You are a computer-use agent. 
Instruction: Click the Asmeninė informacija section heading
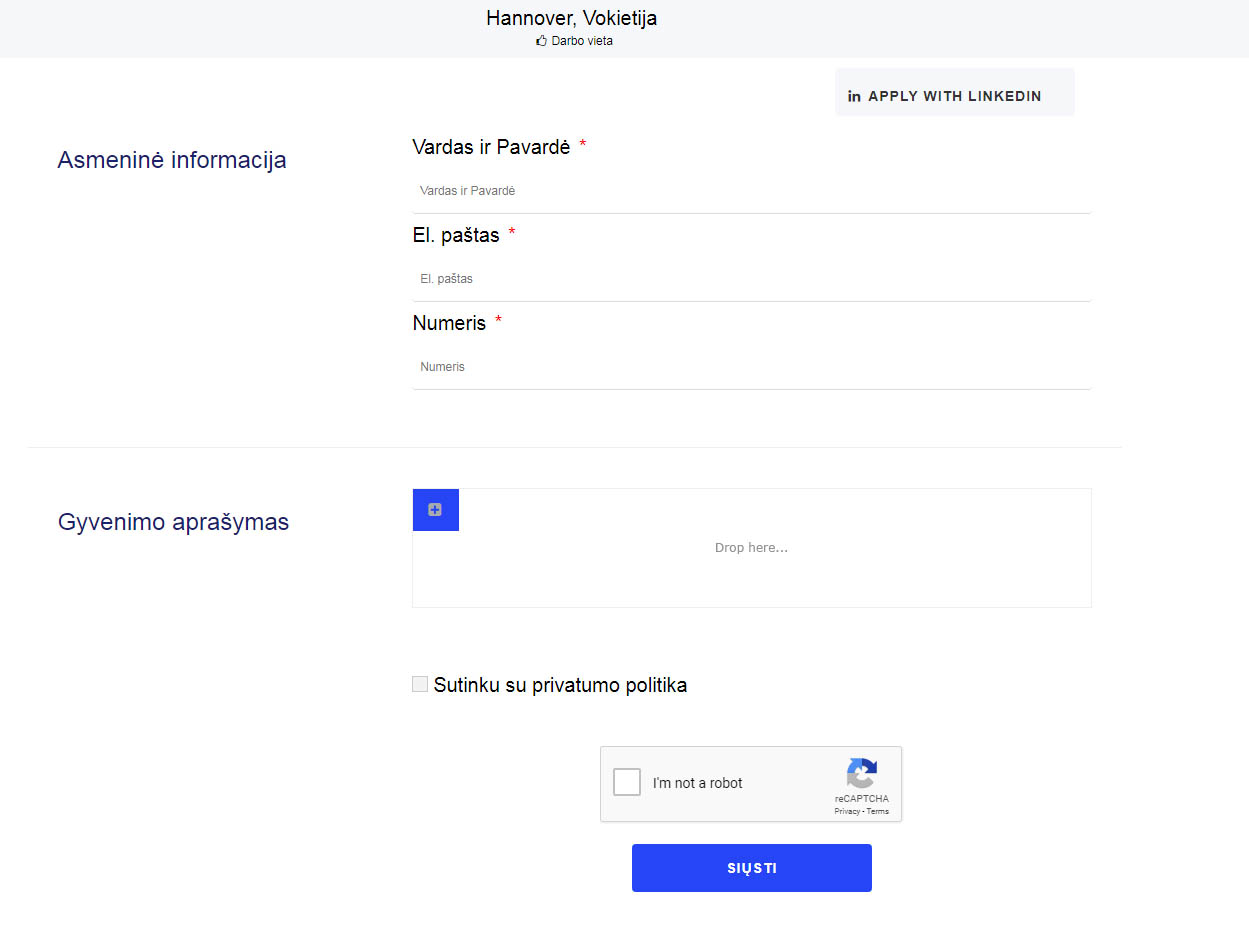(x=172, y=160)
